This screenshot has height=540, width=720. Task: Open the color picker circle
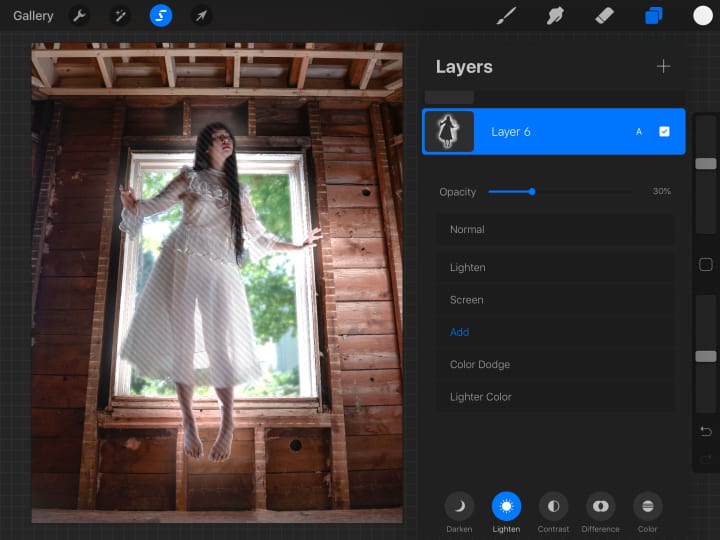tap(703, 16)
